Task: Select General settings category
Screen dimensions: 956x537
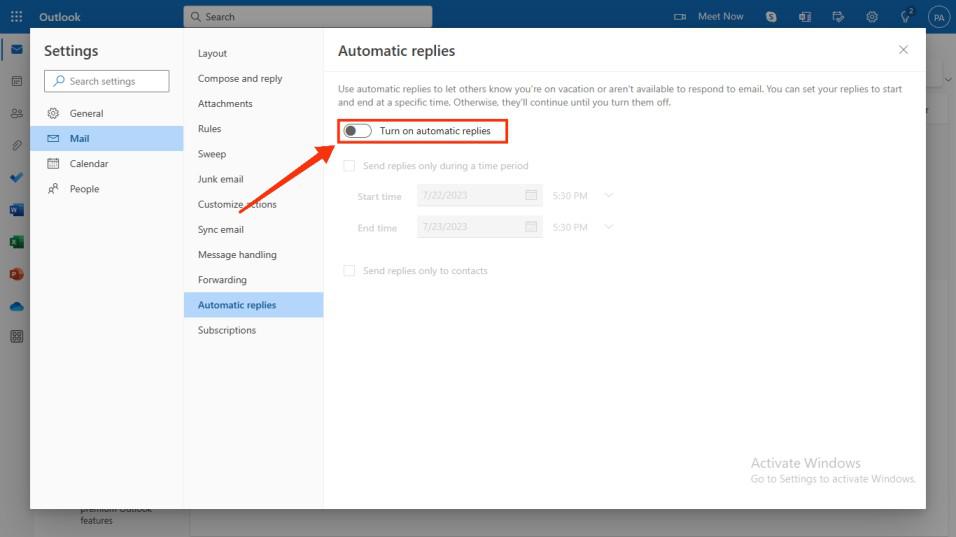Action: 107,113
